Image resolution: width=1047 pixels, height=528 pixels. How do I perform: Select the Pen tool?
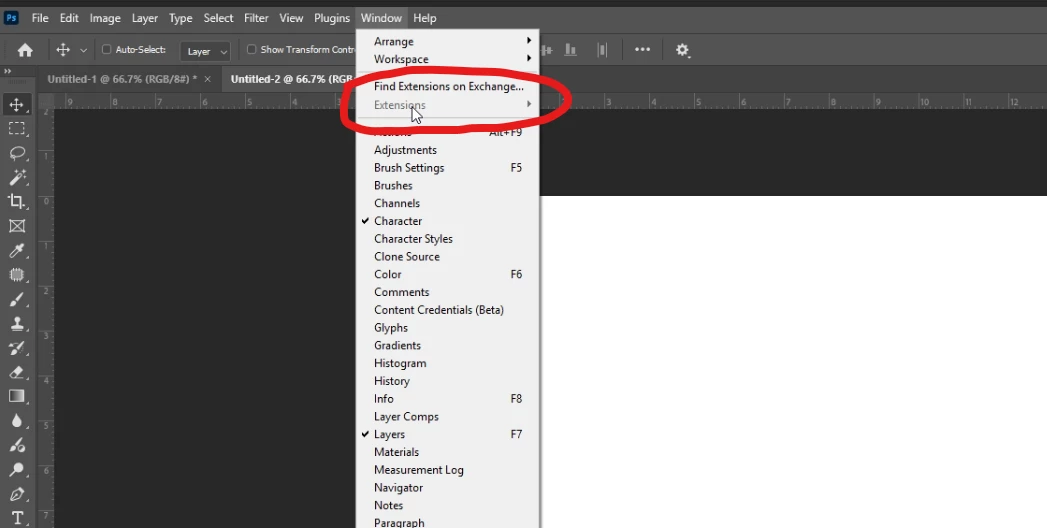17,494
